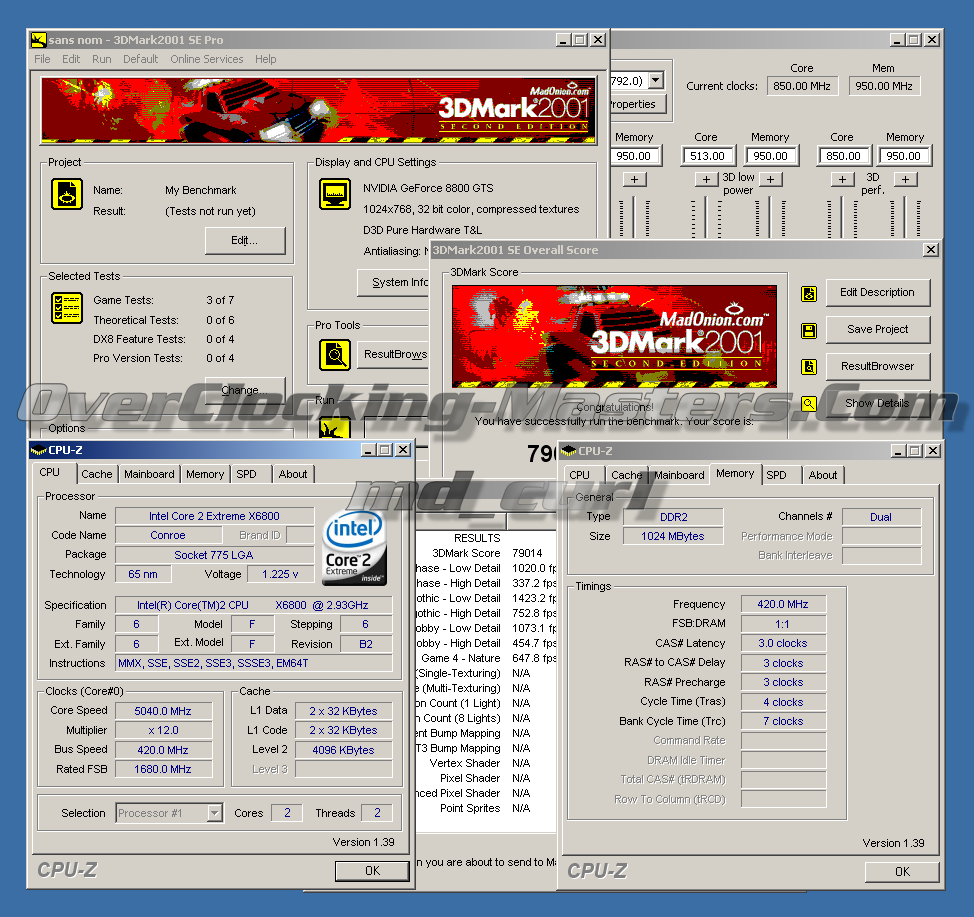Click the Project icon in 3DMark2001
The image size is (974, 917).
[x=66, y=194]
